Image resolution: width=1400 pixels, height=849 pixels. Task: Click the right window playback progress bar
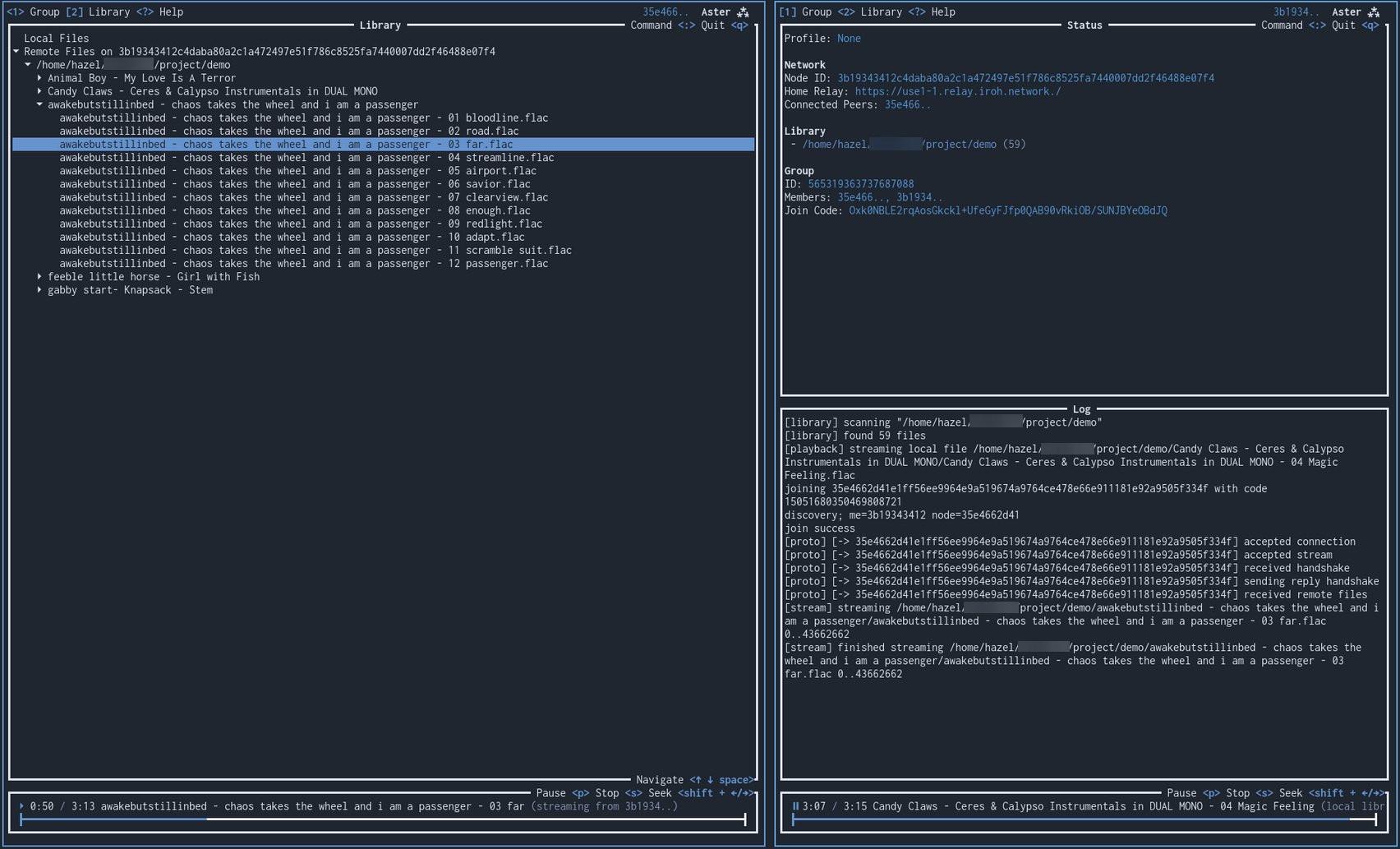1084,819
